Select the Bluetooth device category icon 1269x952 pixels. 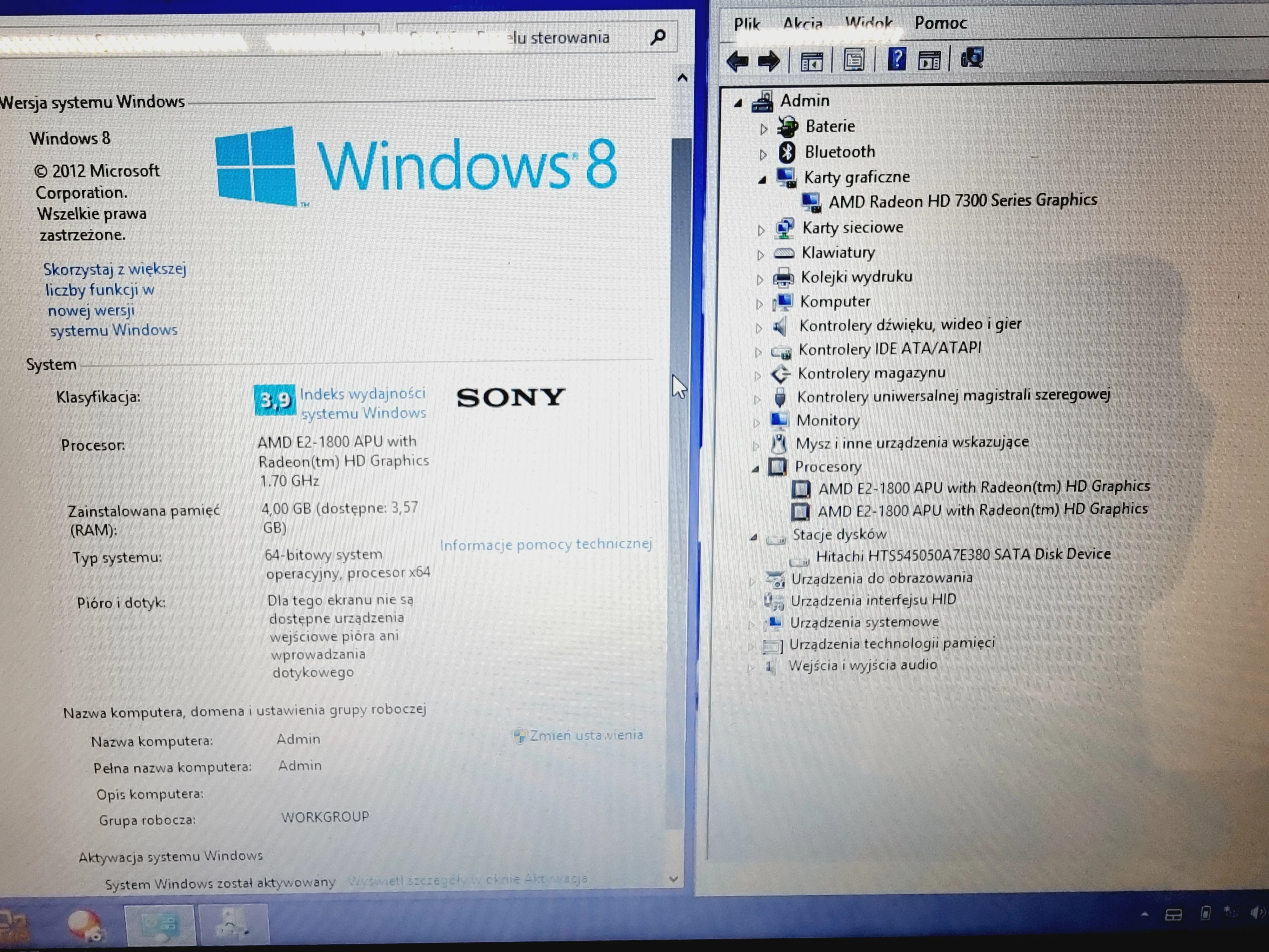(x=787, y=152)
